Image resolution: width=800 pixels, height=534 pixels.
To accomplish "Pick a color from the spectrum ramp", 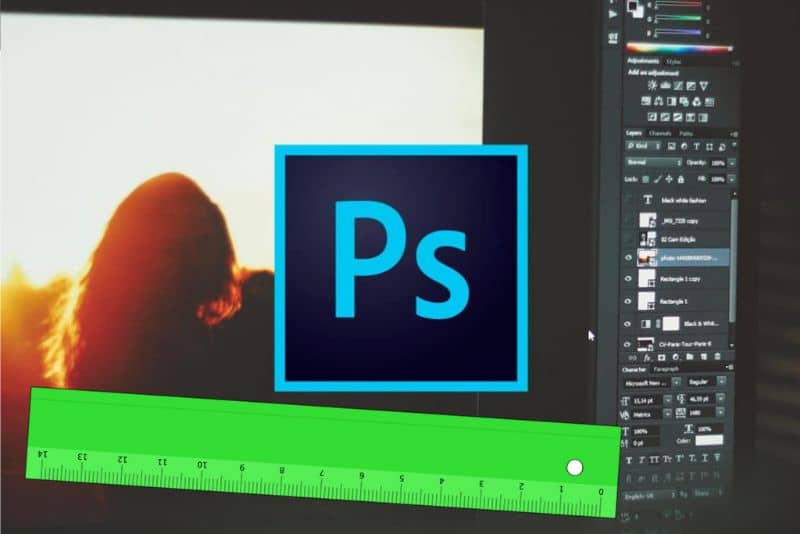I will click(x=679, y=48).
